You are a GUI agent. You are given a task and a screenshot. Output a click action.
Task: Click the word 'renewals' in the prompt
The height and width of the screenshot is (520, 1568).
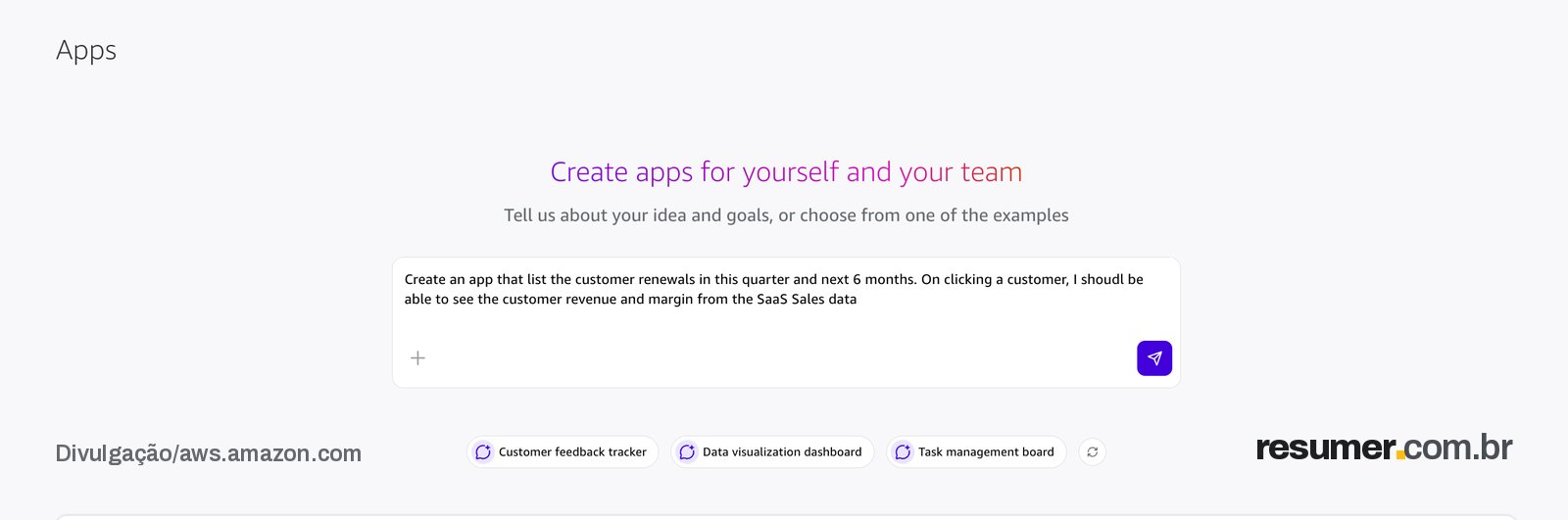666,279
